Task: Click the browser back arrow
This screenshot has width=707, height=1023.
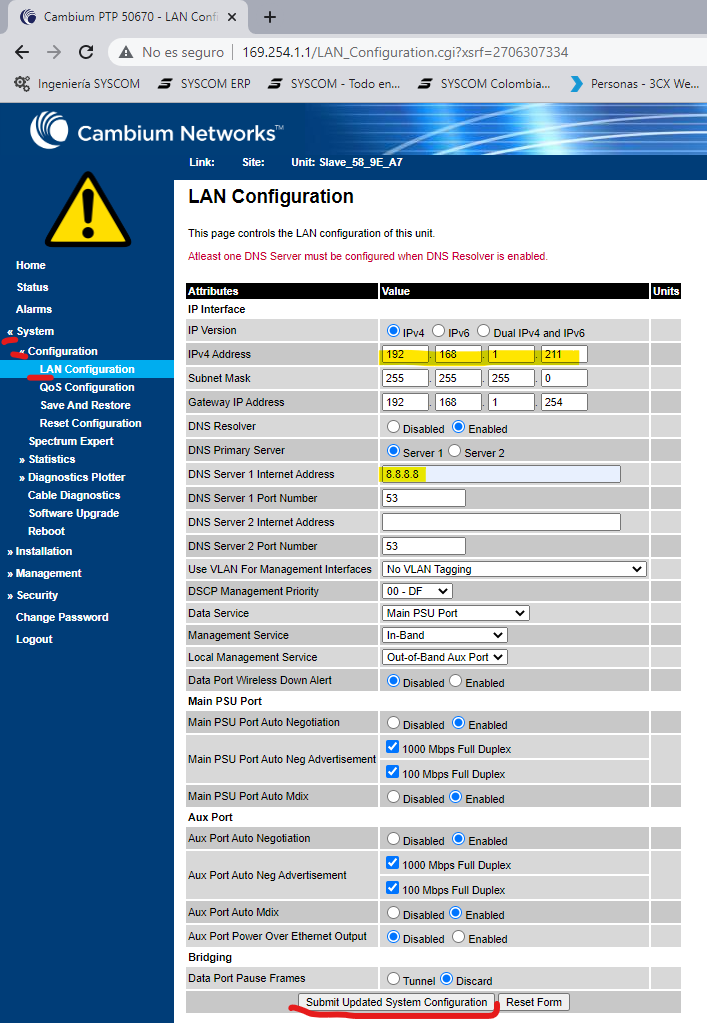Action: point(22,52)
